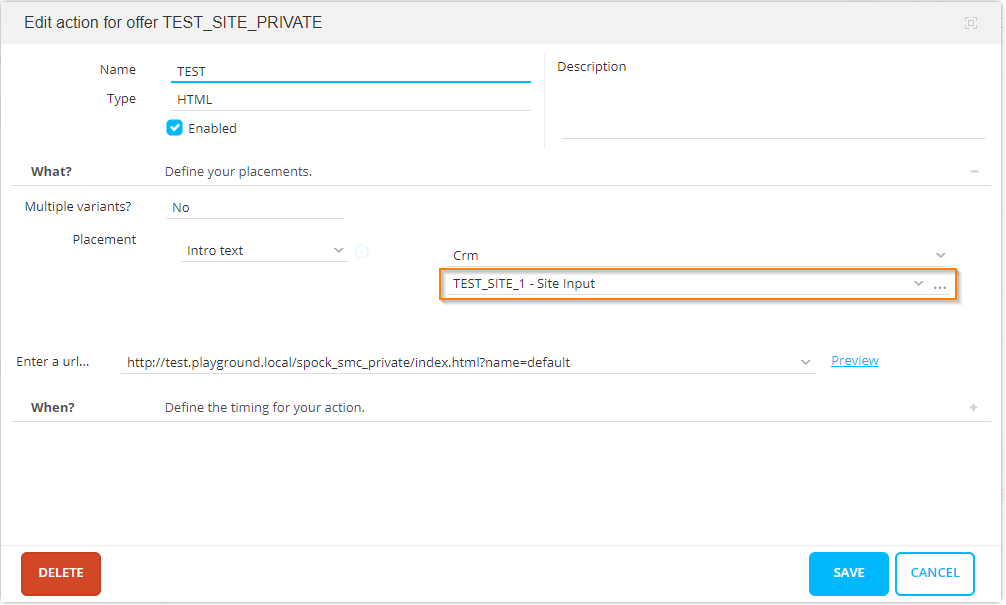Click the SAVE button
The height and width of the screenshot is (605, 1006).
pyautogui.click(x=848, y=573)
